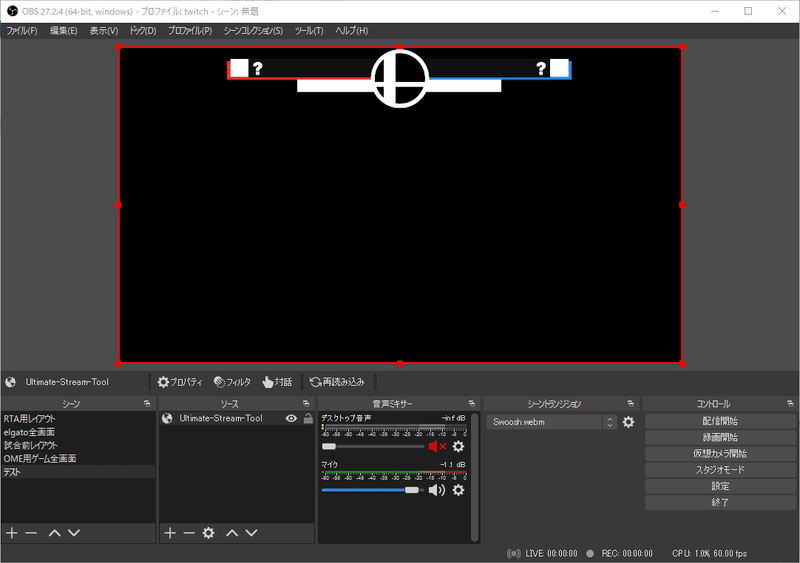Open the 表示(V) menu

tap(104, 31)
